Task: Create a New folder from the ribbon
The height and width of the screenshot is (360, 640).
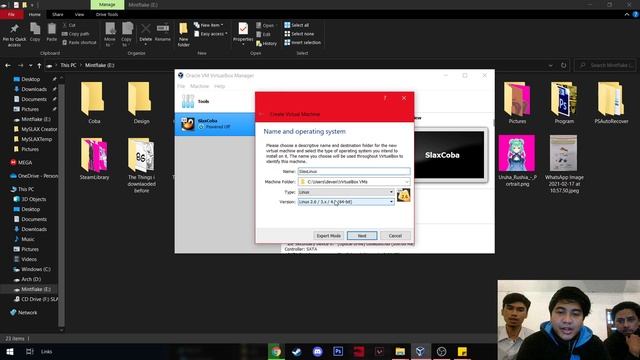Action: click(184, 35)
